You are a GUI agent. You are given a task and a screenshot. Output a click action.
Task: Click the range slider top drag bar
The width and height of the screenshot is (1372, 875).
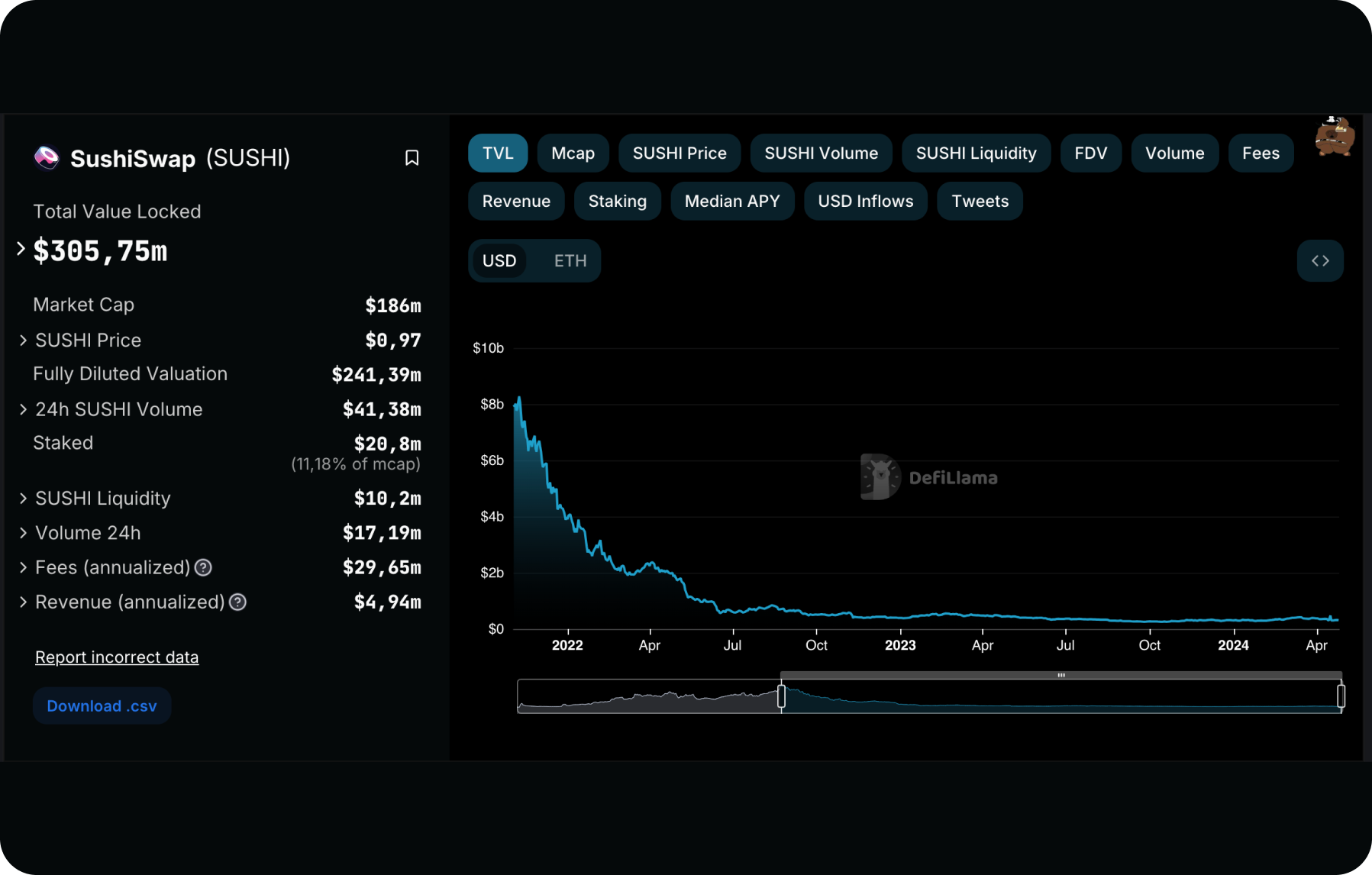tap(1061, 675)
